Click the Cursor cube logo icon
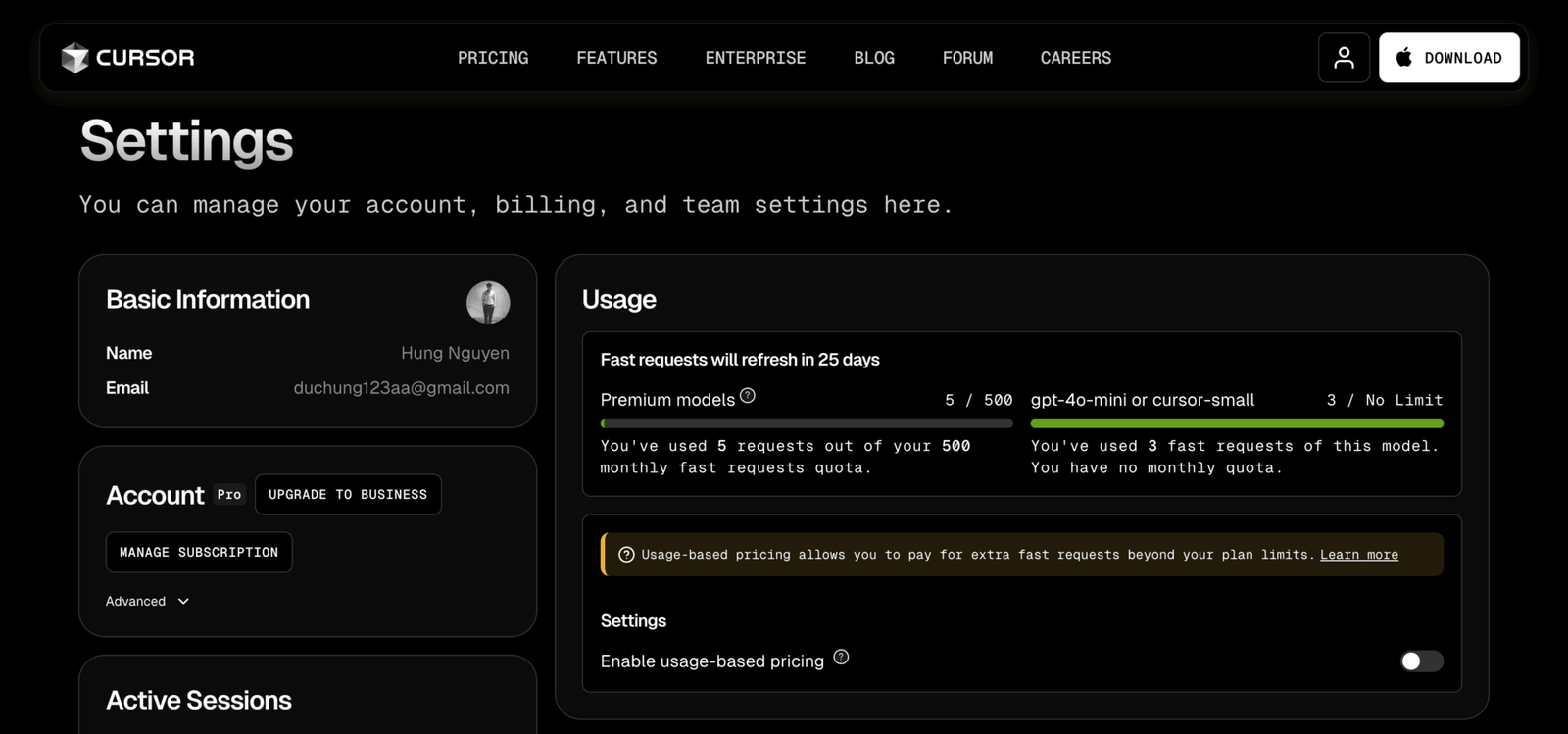 [x=74, y=58]
